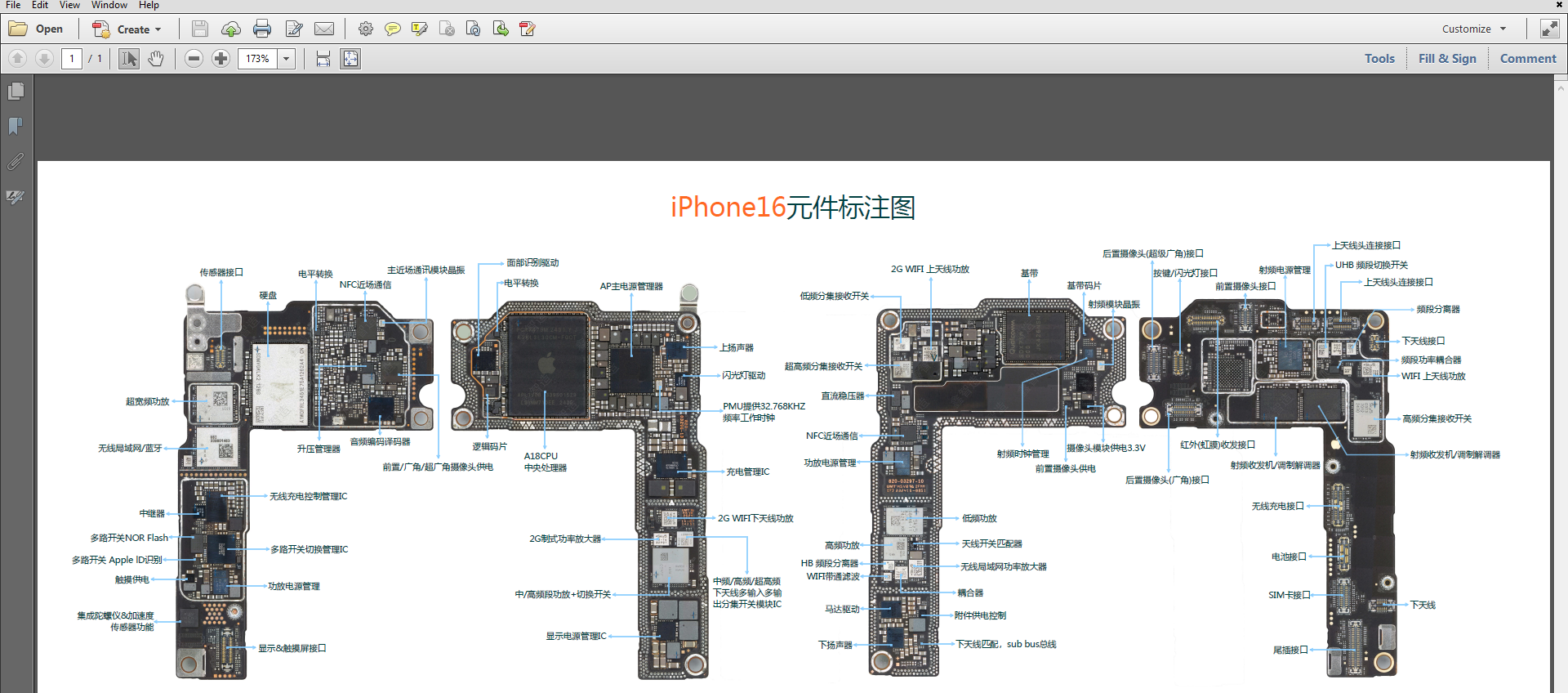This screenshot has width=1568, height=693.
Task: Open the Attachments paperclip panel
Action: [16, 161]
